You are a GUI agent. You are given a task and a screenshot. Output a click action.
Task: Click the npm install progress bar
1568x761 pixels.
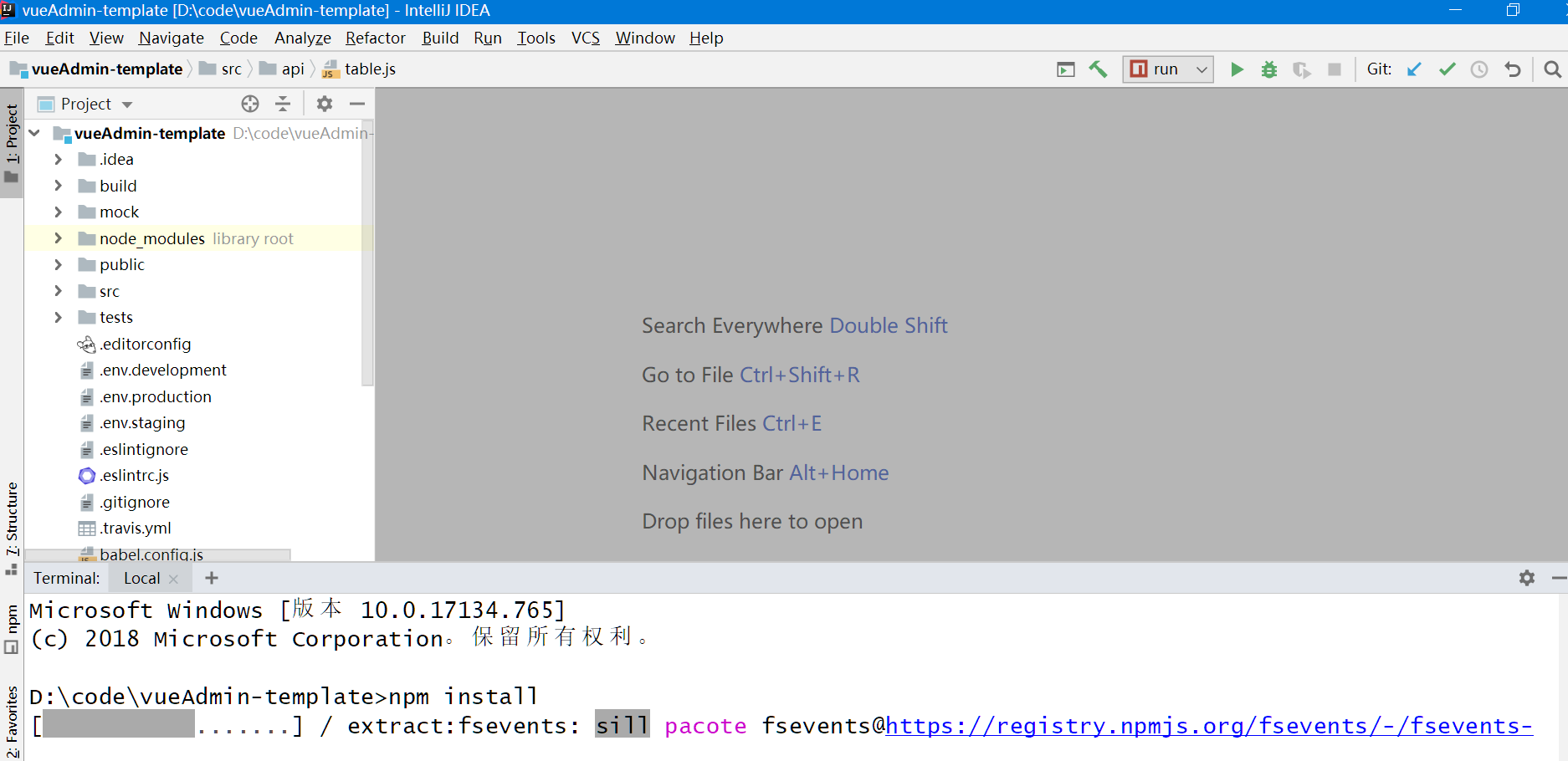click(x=167, y=724)
